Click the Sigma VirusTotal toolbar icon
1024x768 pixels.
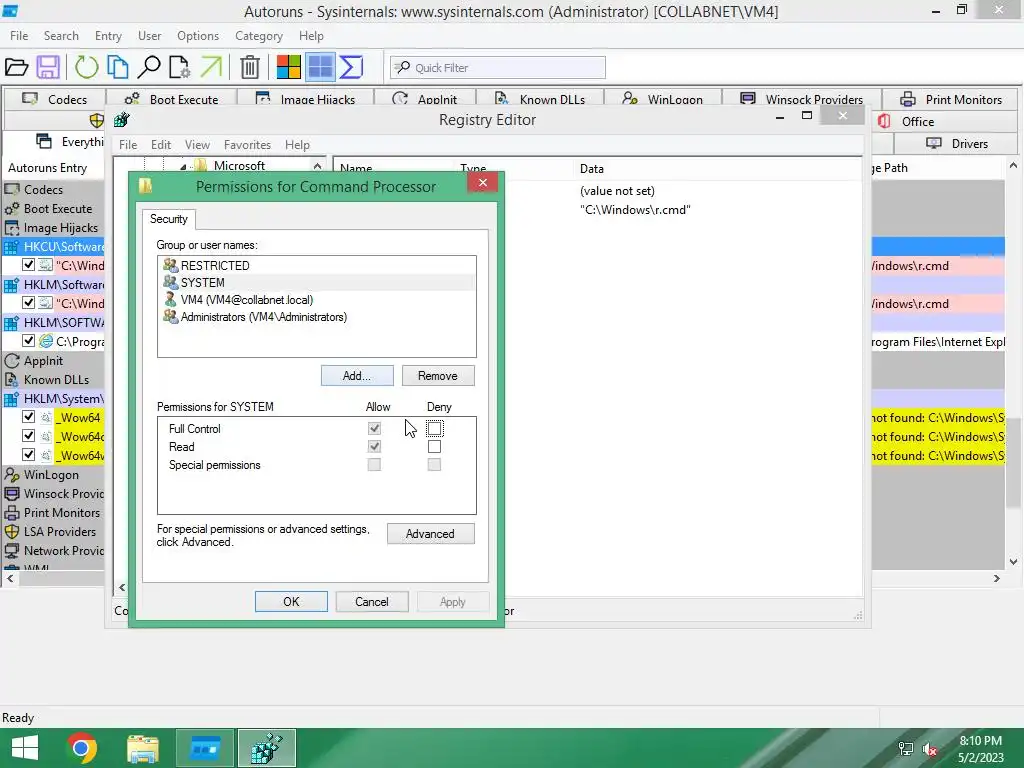(351, 67)
